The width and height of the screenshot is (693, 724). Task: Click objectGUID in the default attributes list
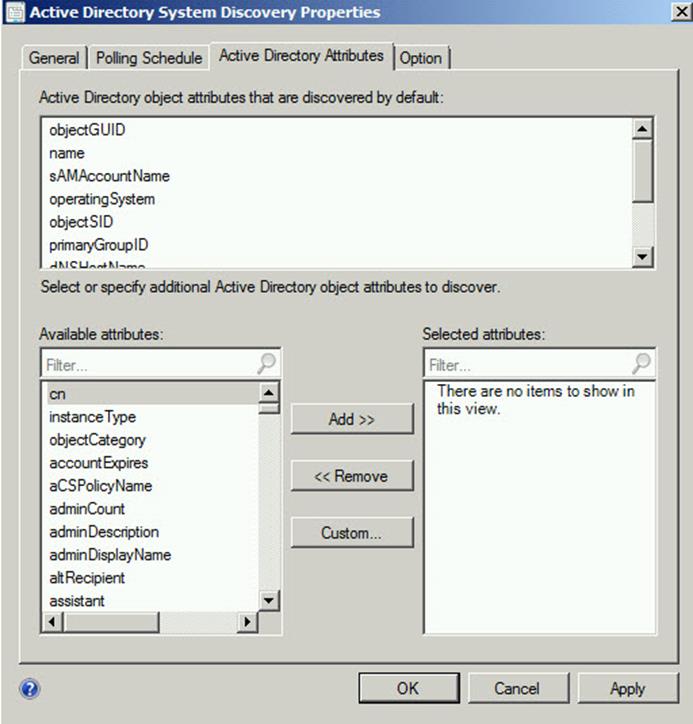(87, 130)
